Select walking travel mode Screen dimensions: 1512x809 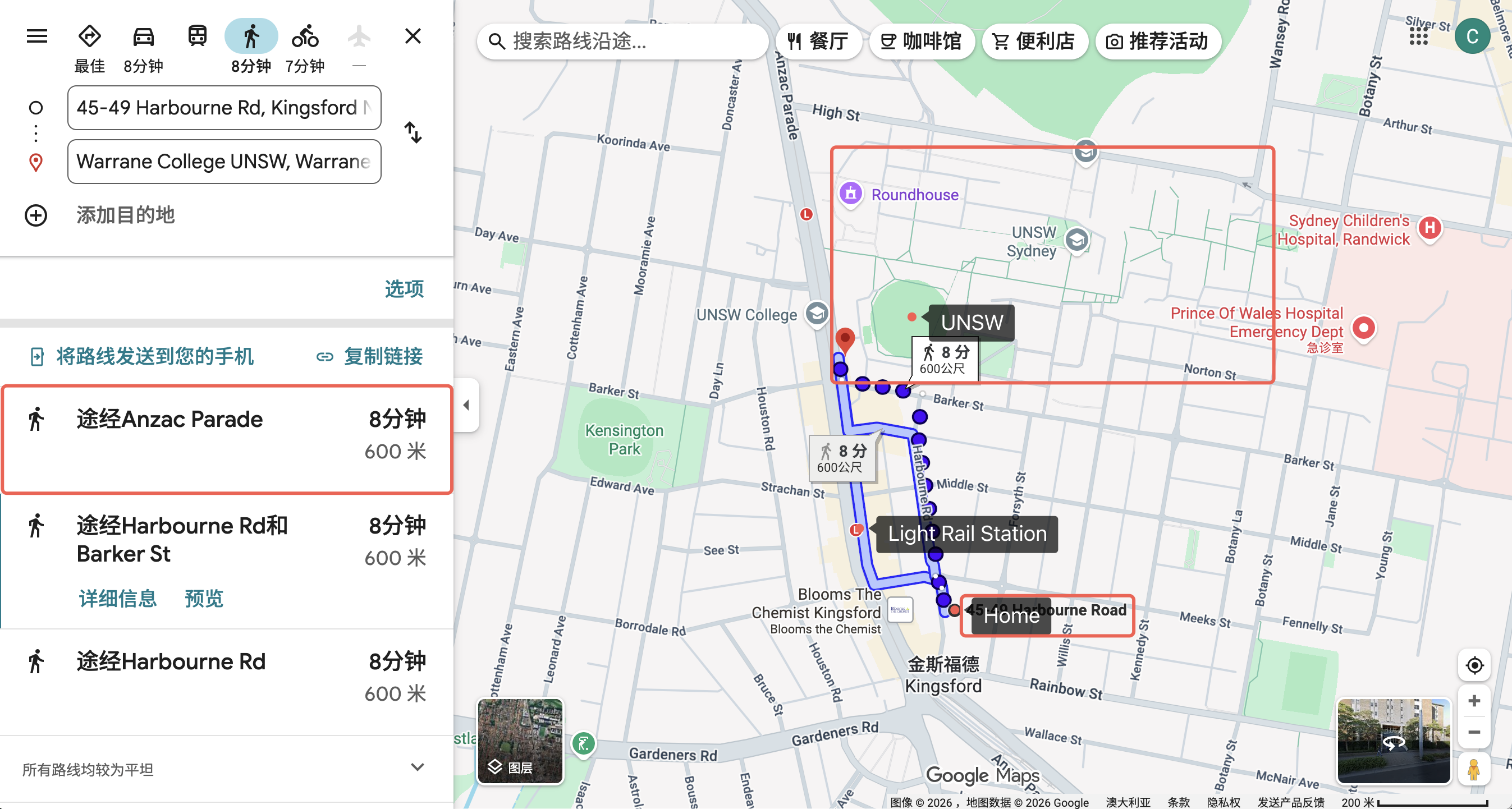point(251,36)
